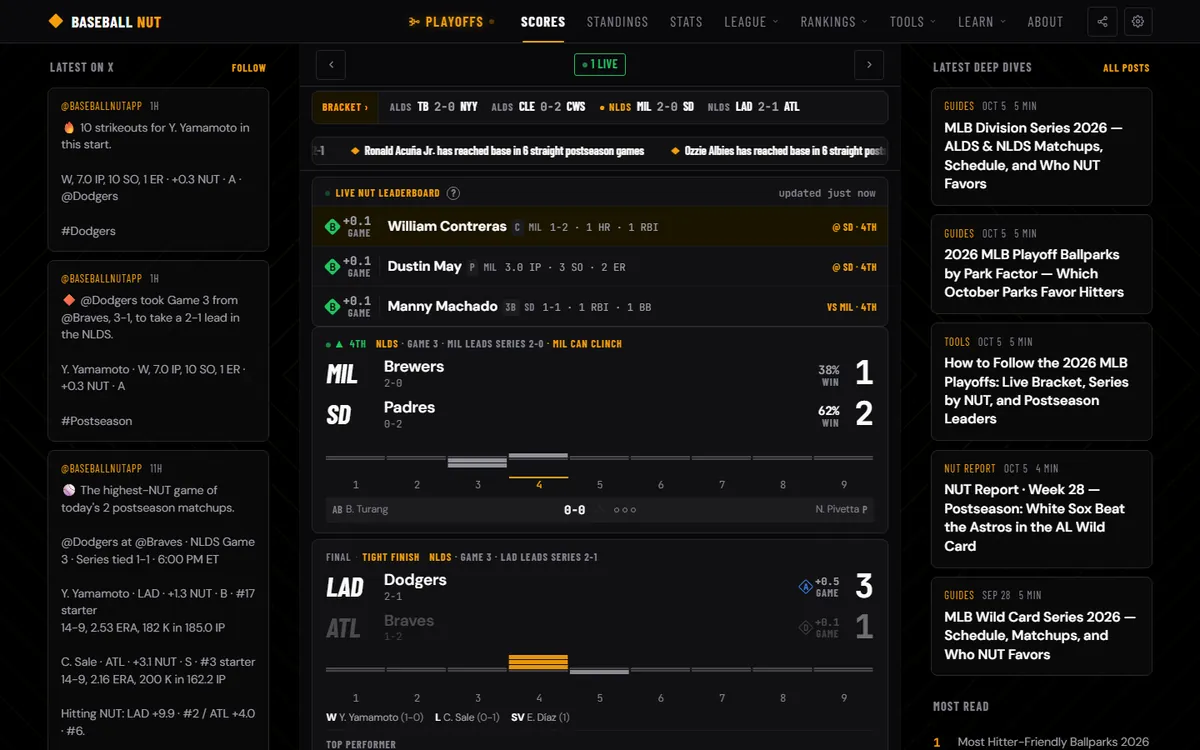Expand the Rankings dropdown menu
This screenshot has width=1200, height=750.
click(x=834, y=22)
